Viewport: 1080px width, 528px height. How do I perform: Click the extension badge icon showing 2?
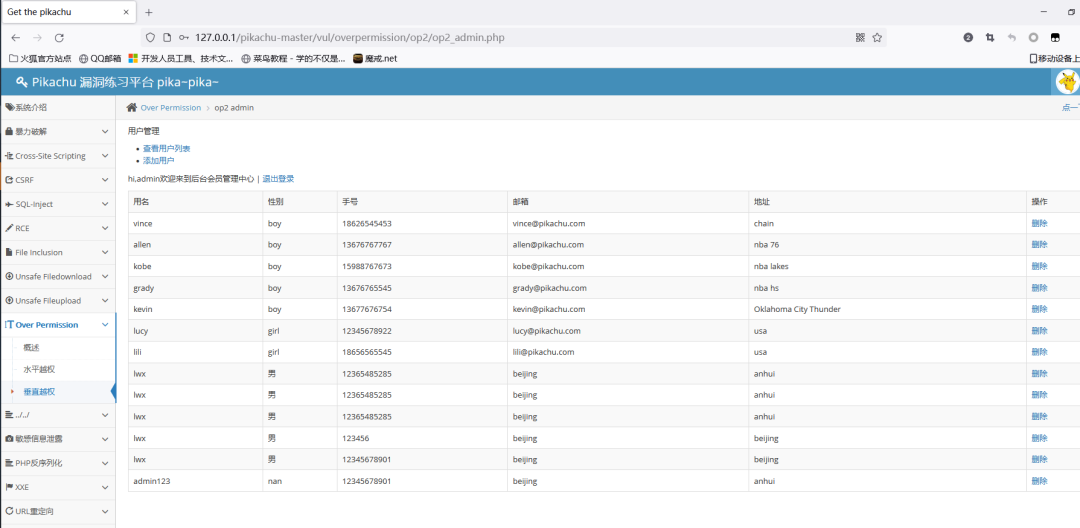968,38
